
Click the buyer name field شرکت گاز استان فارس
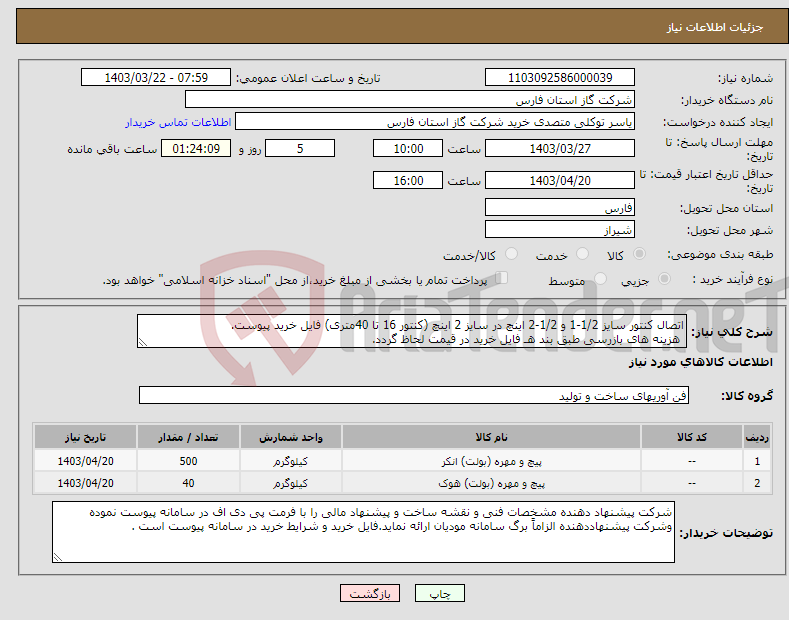pos(410,100)
